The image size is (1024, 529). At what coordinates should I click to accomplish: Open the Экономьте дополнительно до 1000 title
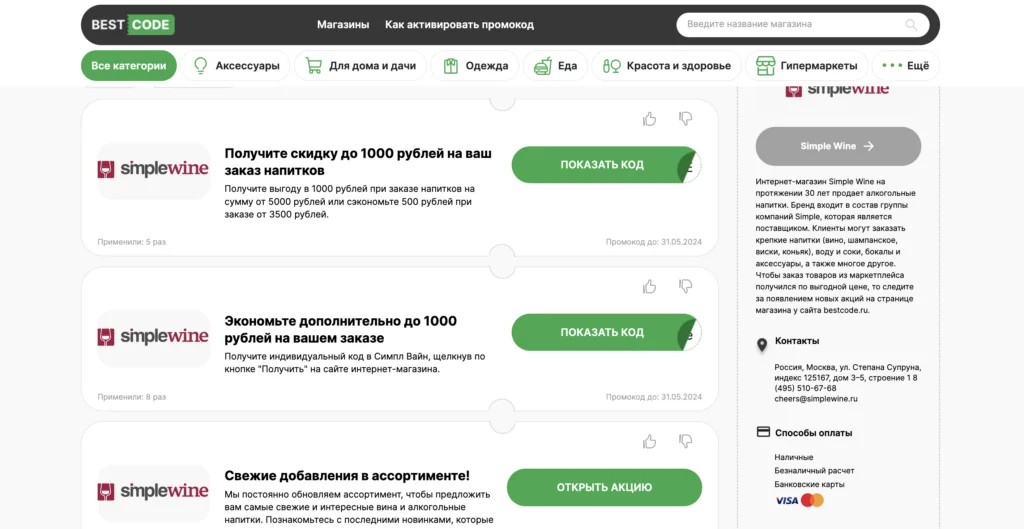pyautogui.click(x=341, y=330)
